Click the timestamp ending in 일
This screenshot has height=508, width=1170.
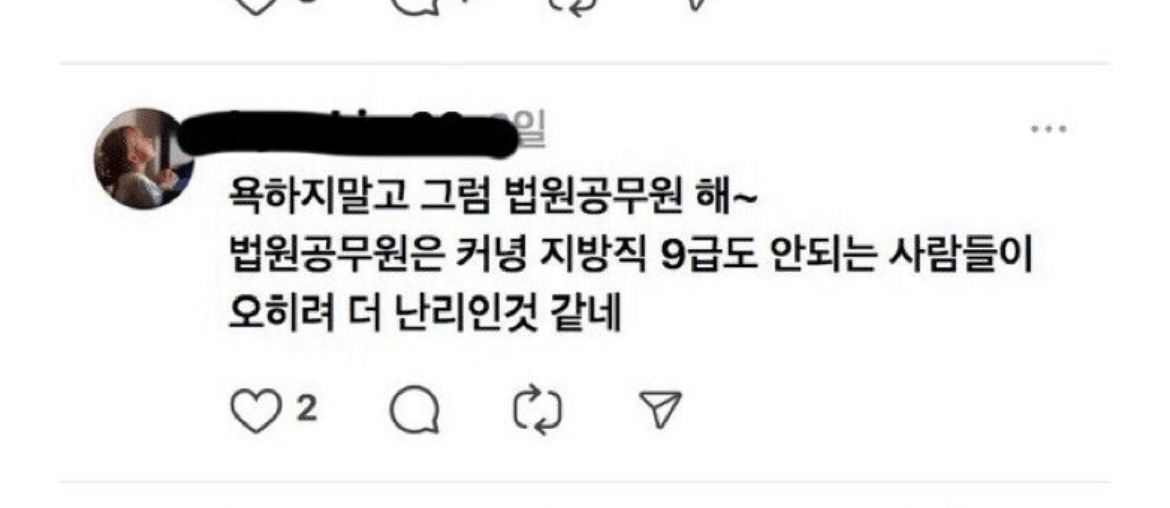click(x=532, y=127)
